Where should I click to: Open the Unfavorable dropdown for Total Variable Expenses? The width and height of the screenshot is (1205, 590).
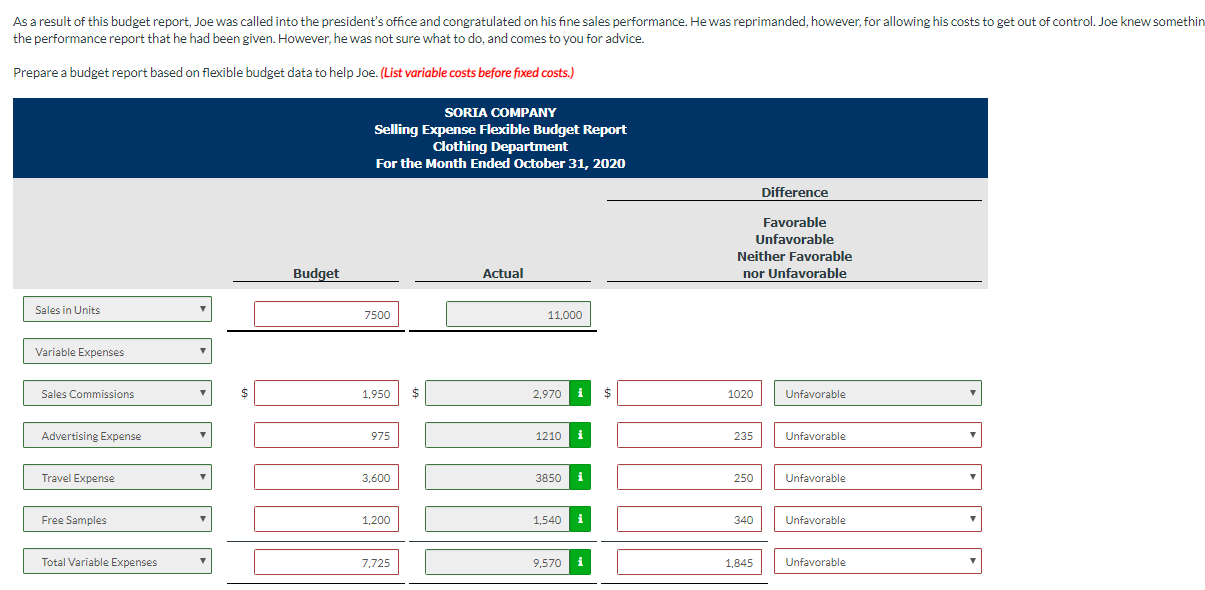pyautogui.click(x=876, y=561)
